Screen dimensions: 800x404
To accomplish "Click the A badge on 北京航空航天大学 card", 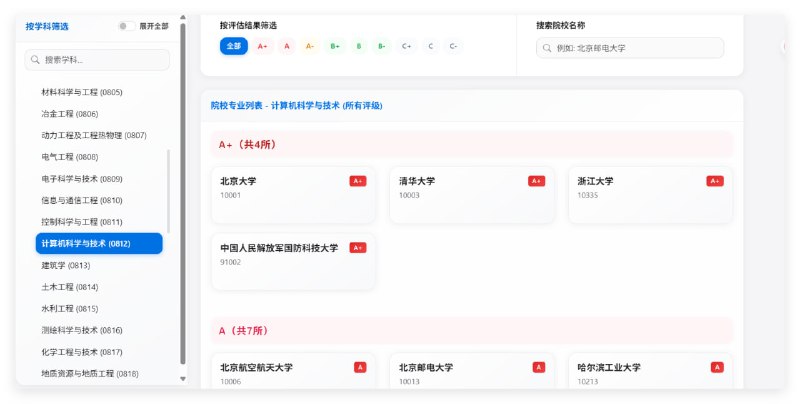I will 360,367.
